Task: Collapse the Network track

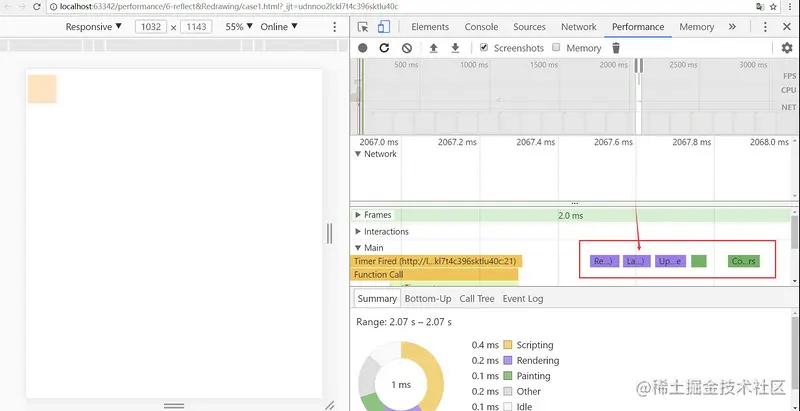Action: [x=358, y=154]
